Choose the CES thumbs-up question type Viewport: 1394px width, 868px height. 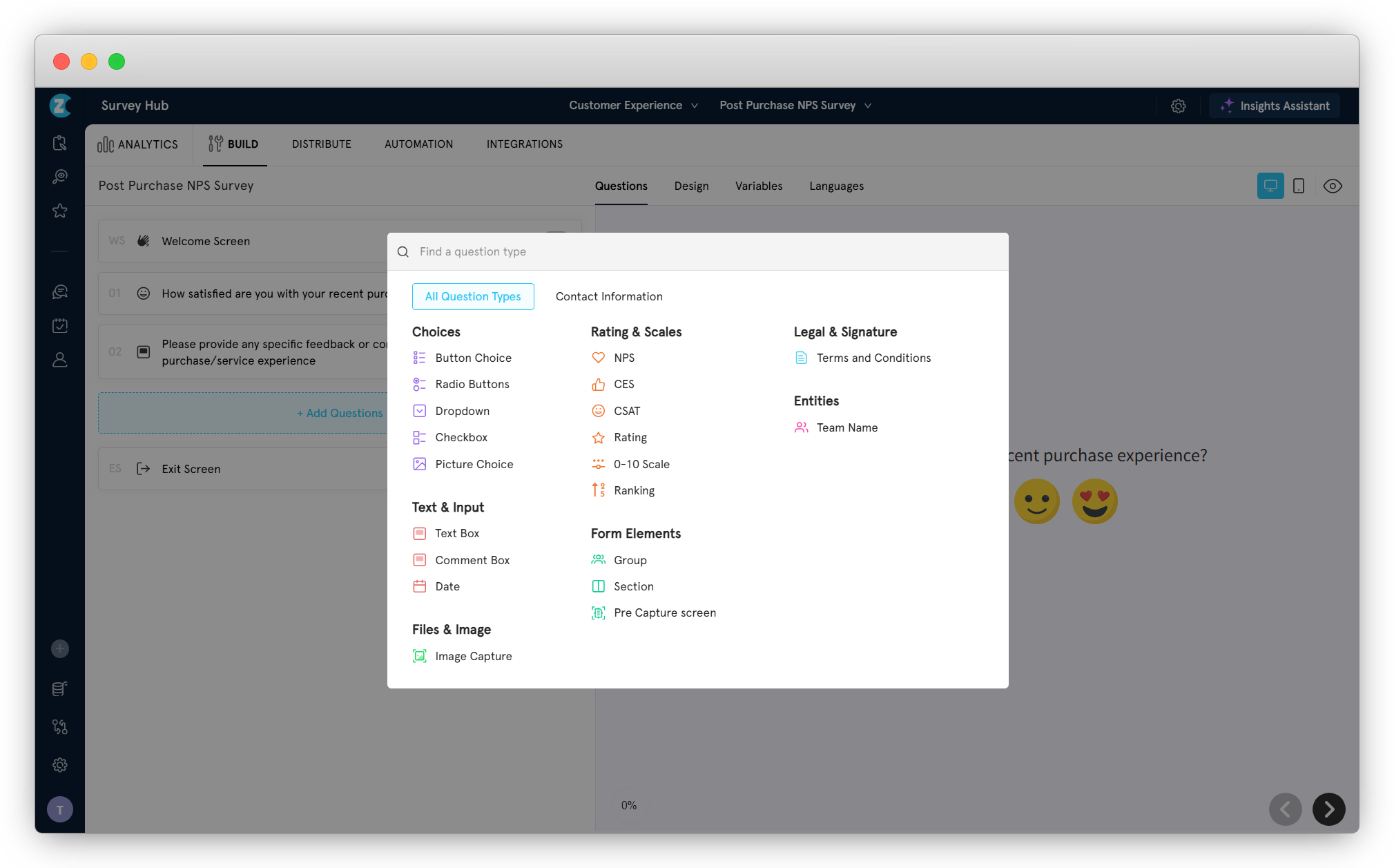[598, 385]
